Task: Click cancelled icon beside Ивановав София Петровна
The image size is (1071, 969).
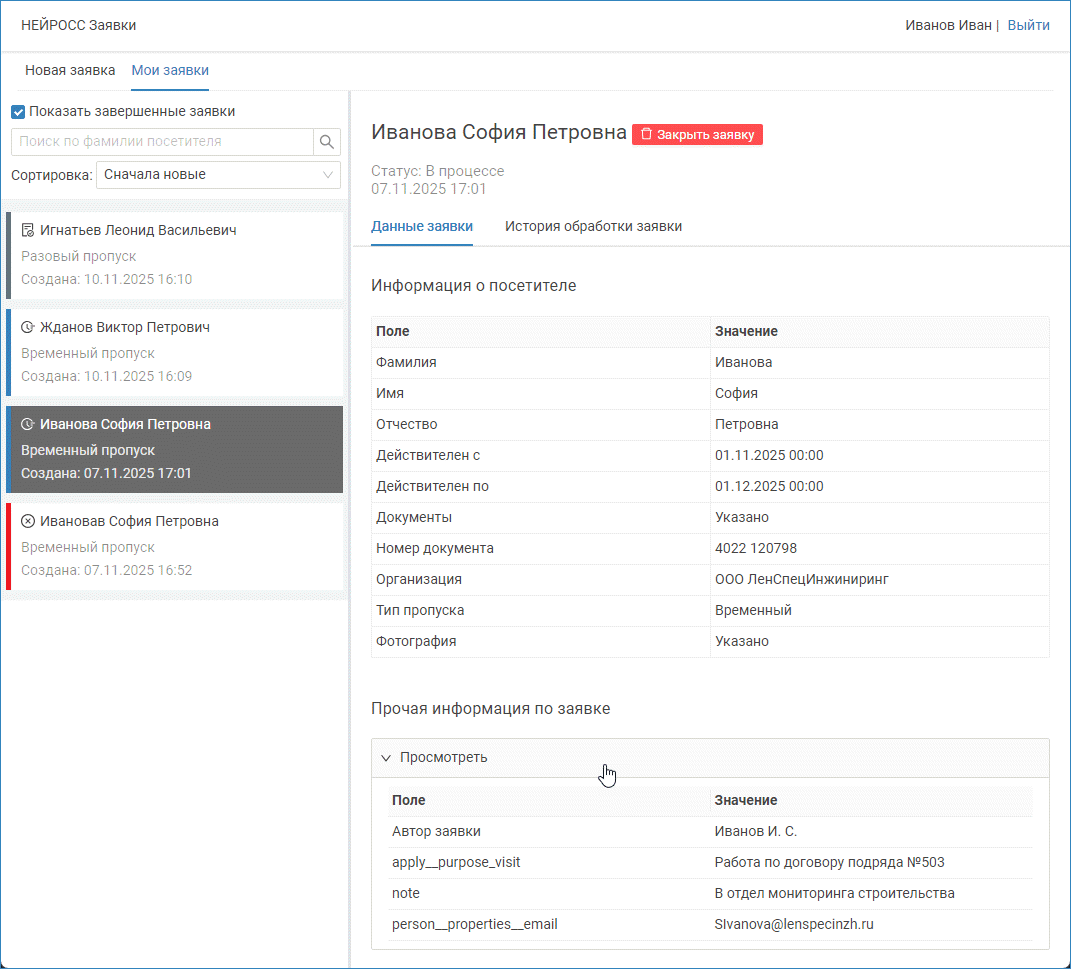Action: point(28,522)
